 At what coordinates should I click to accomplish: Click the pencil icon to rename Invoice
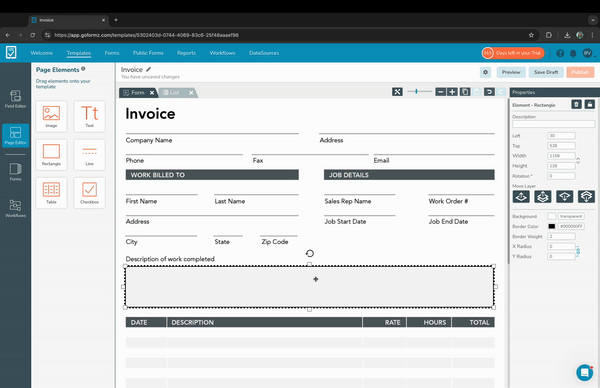click(x=148, y=69)
